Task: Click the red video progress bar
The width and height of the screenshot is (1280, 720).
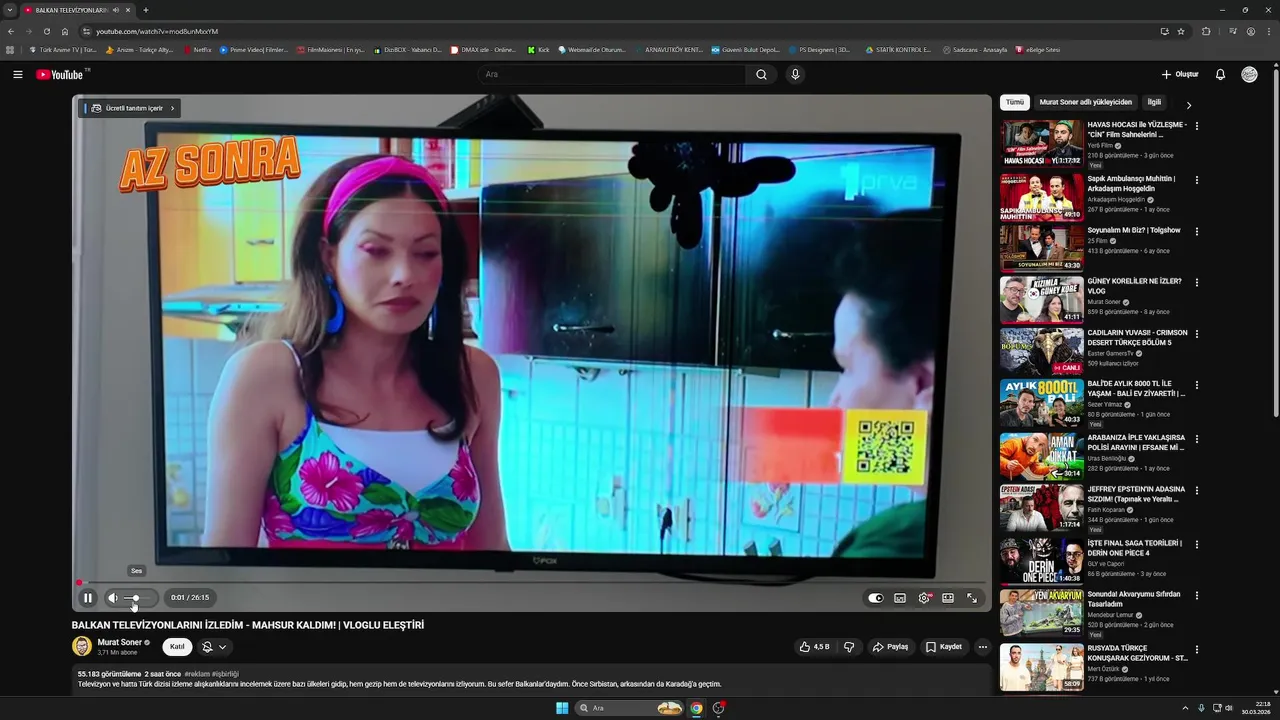Action: pos(531,582)
